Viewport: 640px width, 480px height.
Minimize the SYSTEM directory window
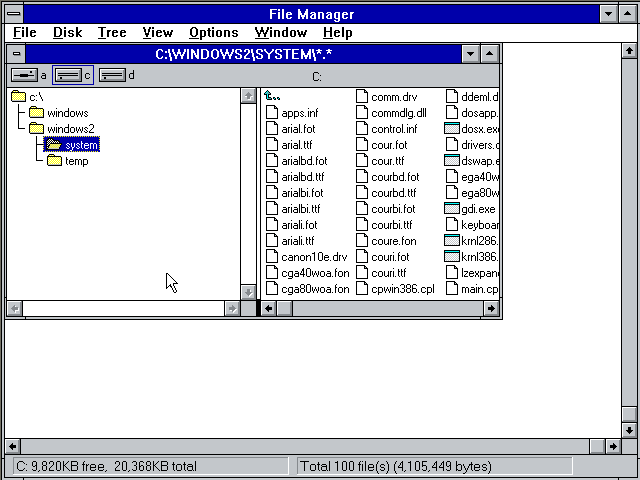coord(471,53)
